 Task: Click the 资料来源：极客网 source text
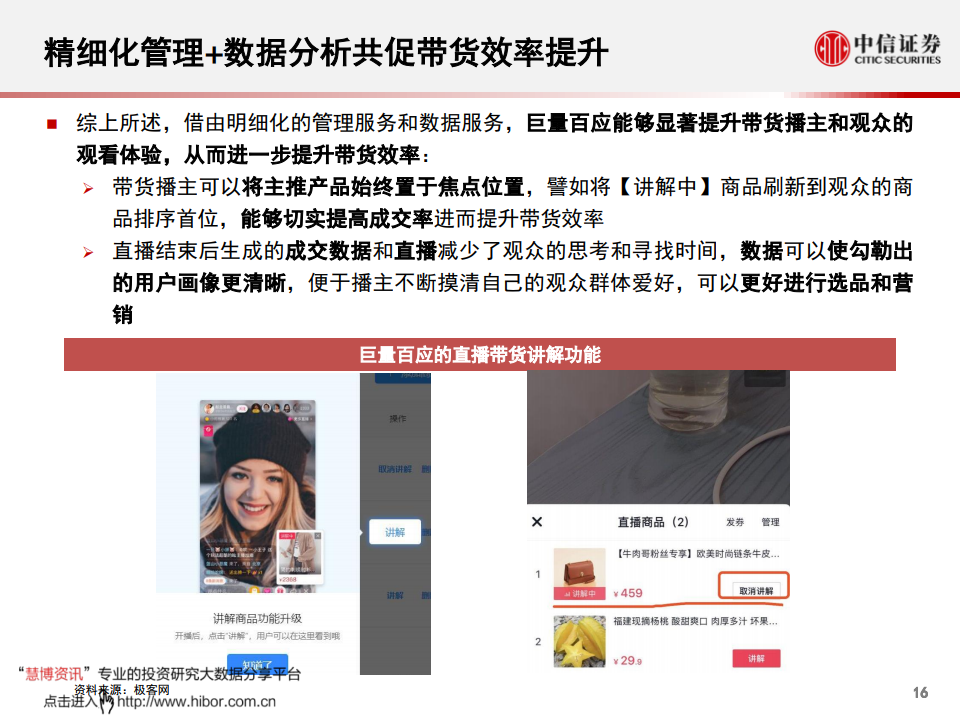click(122, 690)
